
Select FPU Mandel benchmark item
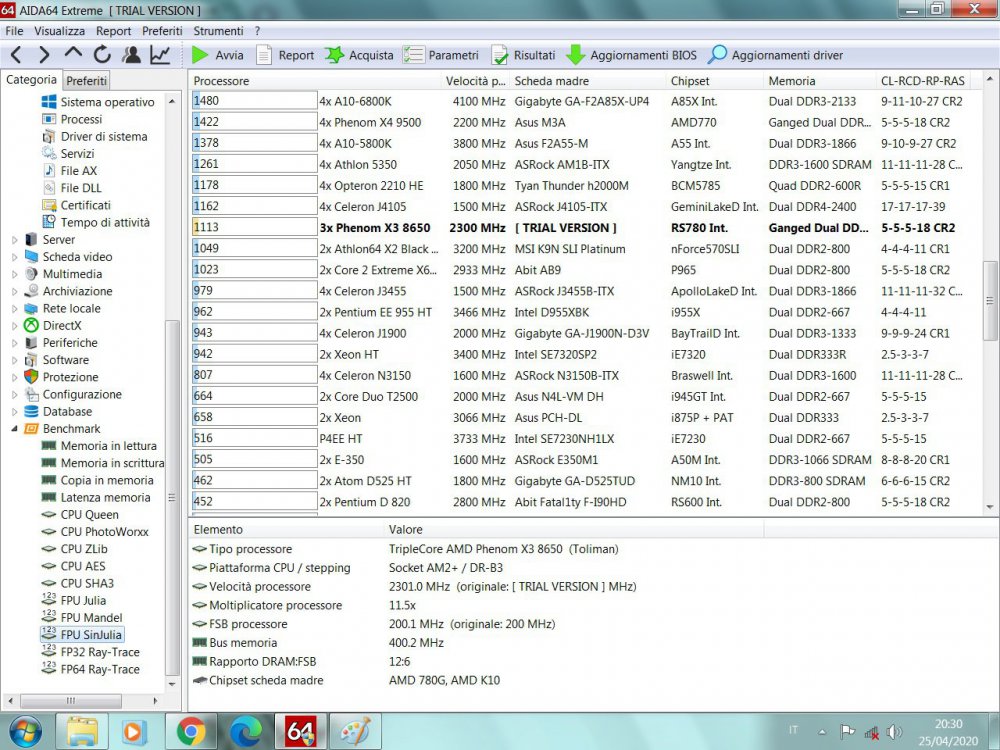[91, 618]
